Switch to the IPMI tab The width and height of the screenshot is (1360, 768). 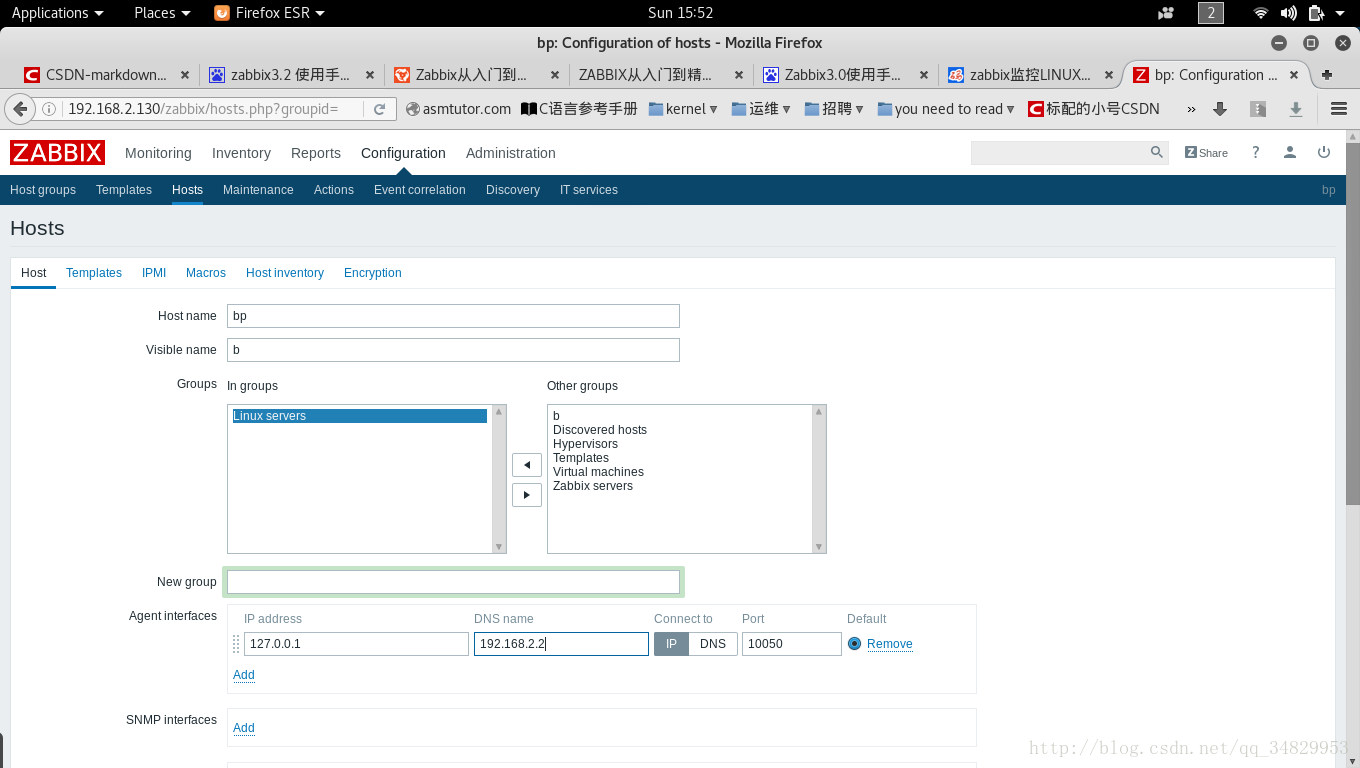(154, 273)
